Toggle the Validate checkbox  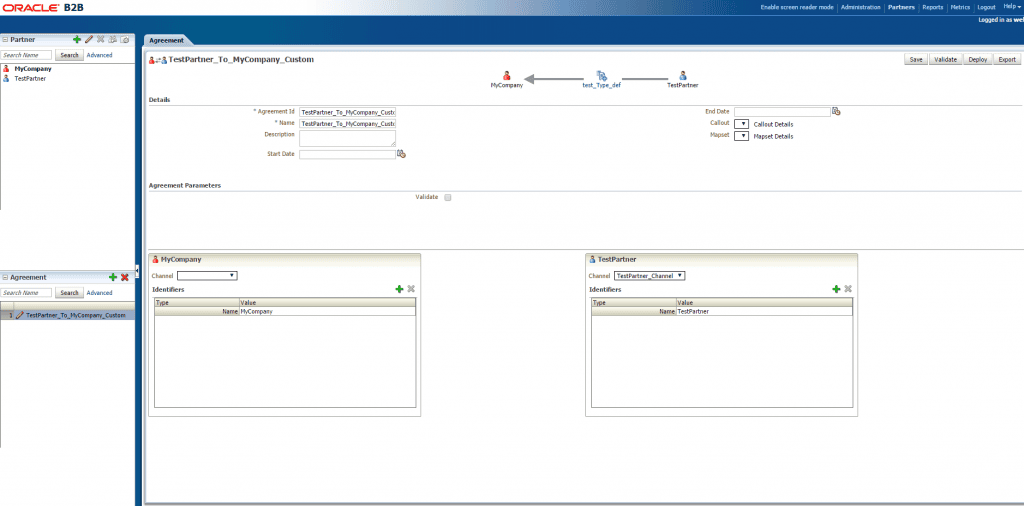[448, 197]
